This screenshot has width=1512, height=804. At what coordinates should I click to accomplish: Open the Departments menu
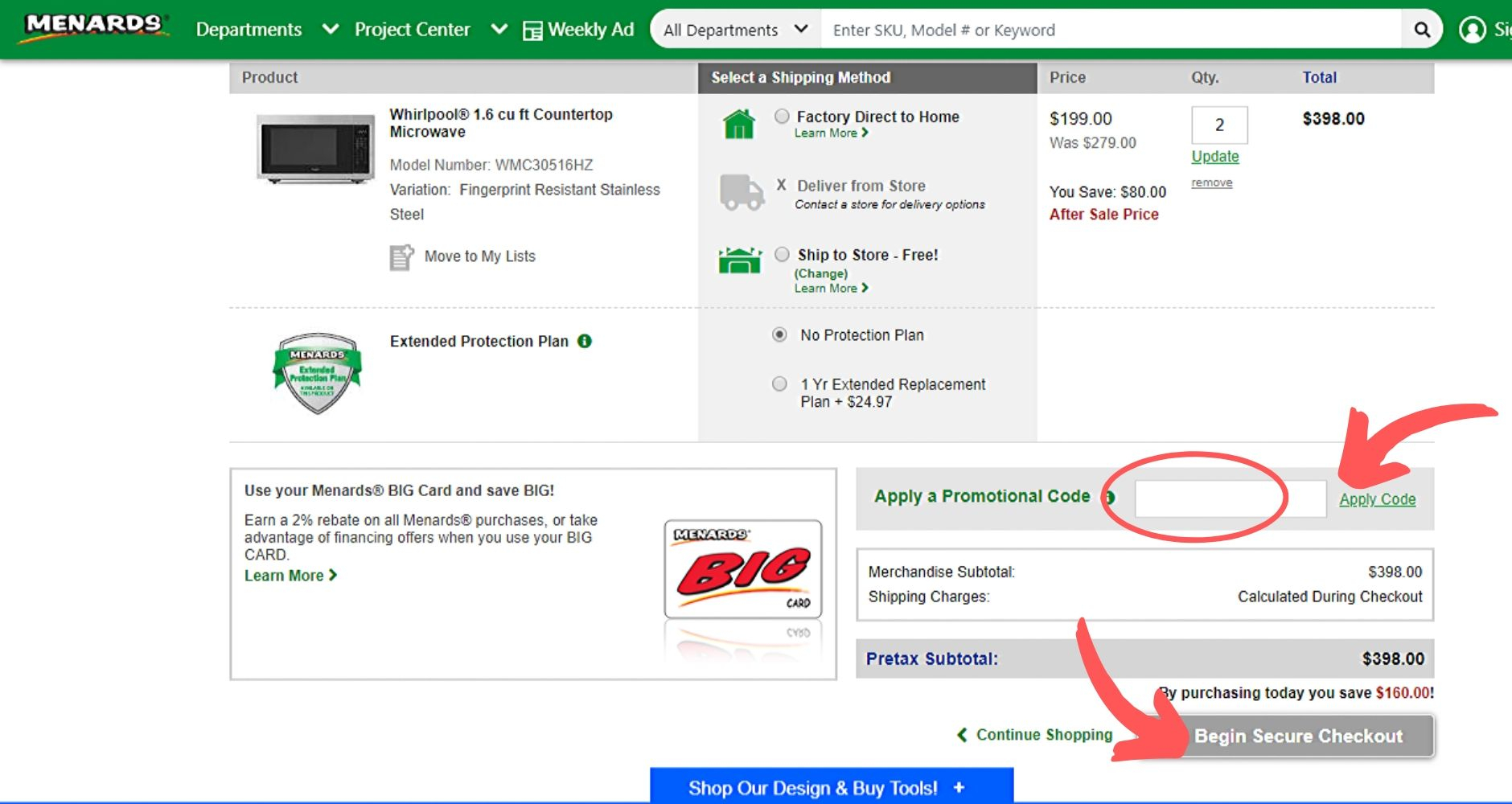(x=249, y=30)
